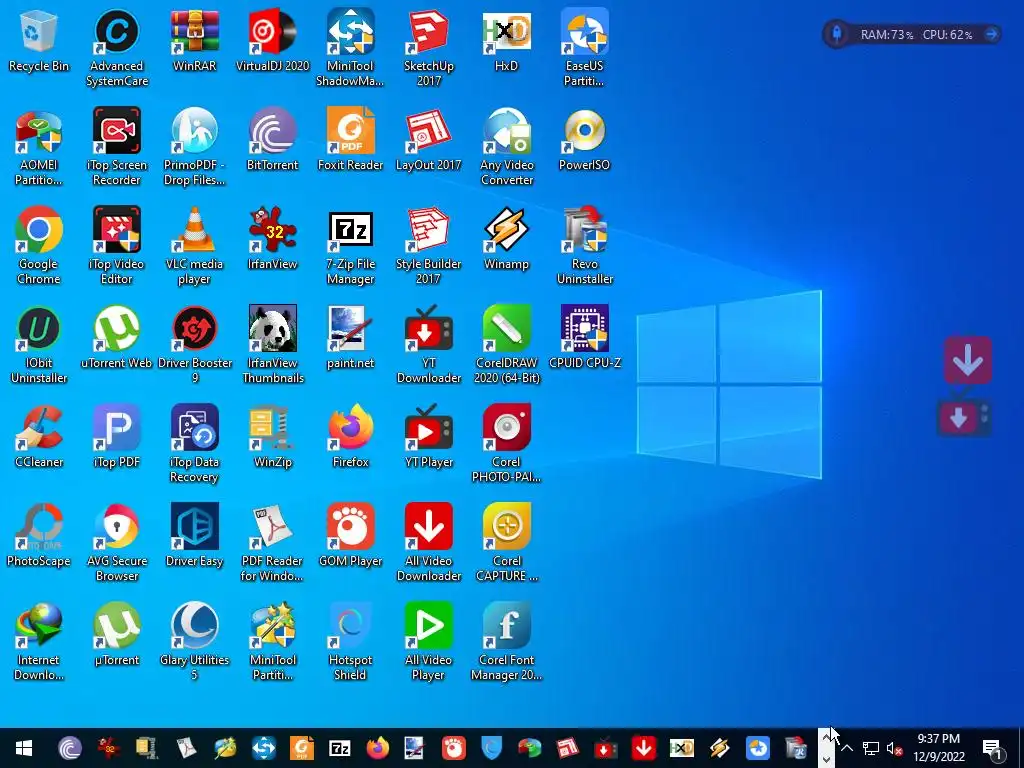Select the Winamp desktop icon
The image size is (1024, 768).
tap(506, 239)
